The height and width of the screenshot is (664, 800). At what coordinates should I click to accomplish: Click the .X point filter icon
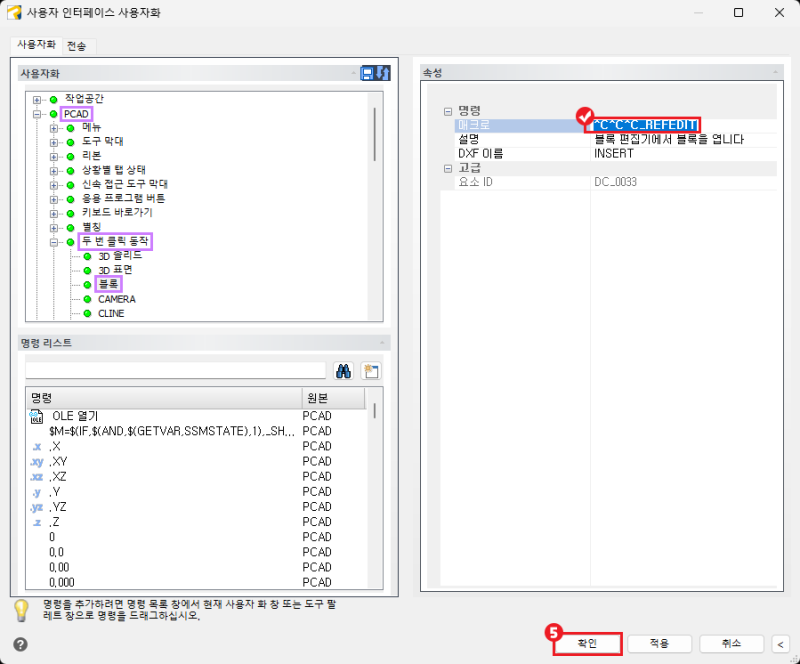click(37, 447)
